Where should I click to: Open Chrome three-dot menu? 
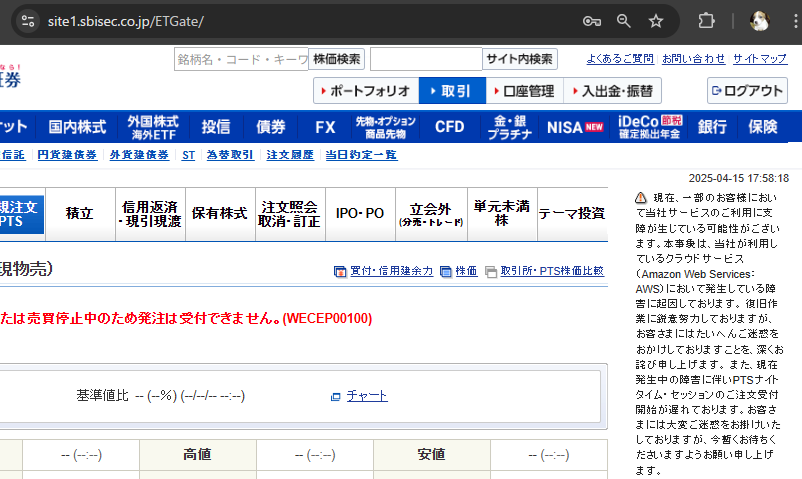coord(790,21)
